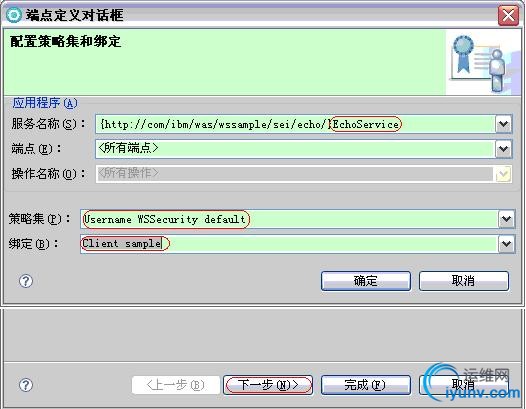526x409 pixels.
Task: Close the 端点定义对话框 dialog
Action: tap(508, 15)
